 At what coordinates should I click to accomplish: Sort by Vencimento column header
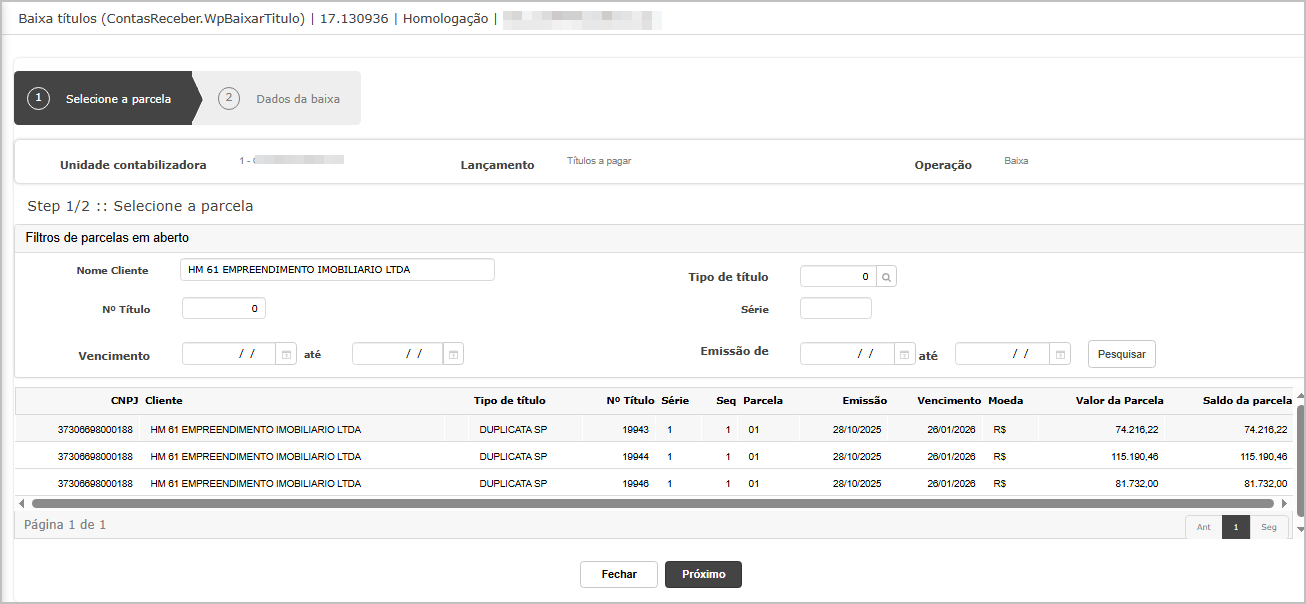(x=948, y=401)
